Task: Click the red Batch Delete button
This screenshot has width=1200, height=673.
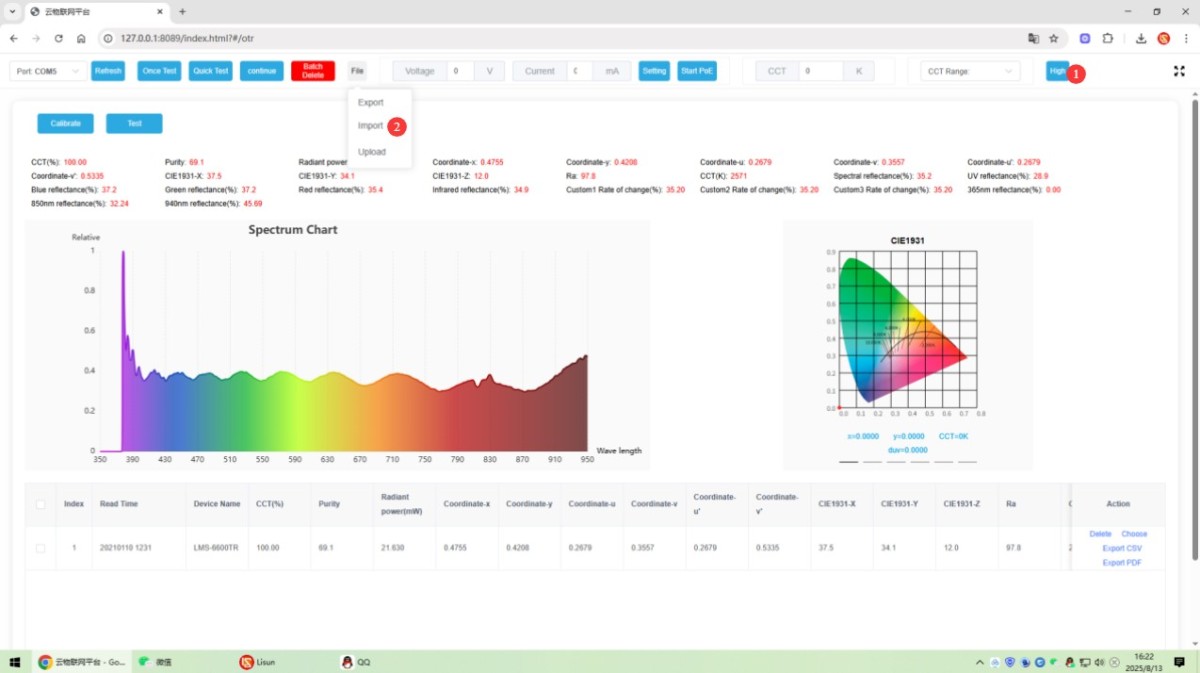Action: 313,71
